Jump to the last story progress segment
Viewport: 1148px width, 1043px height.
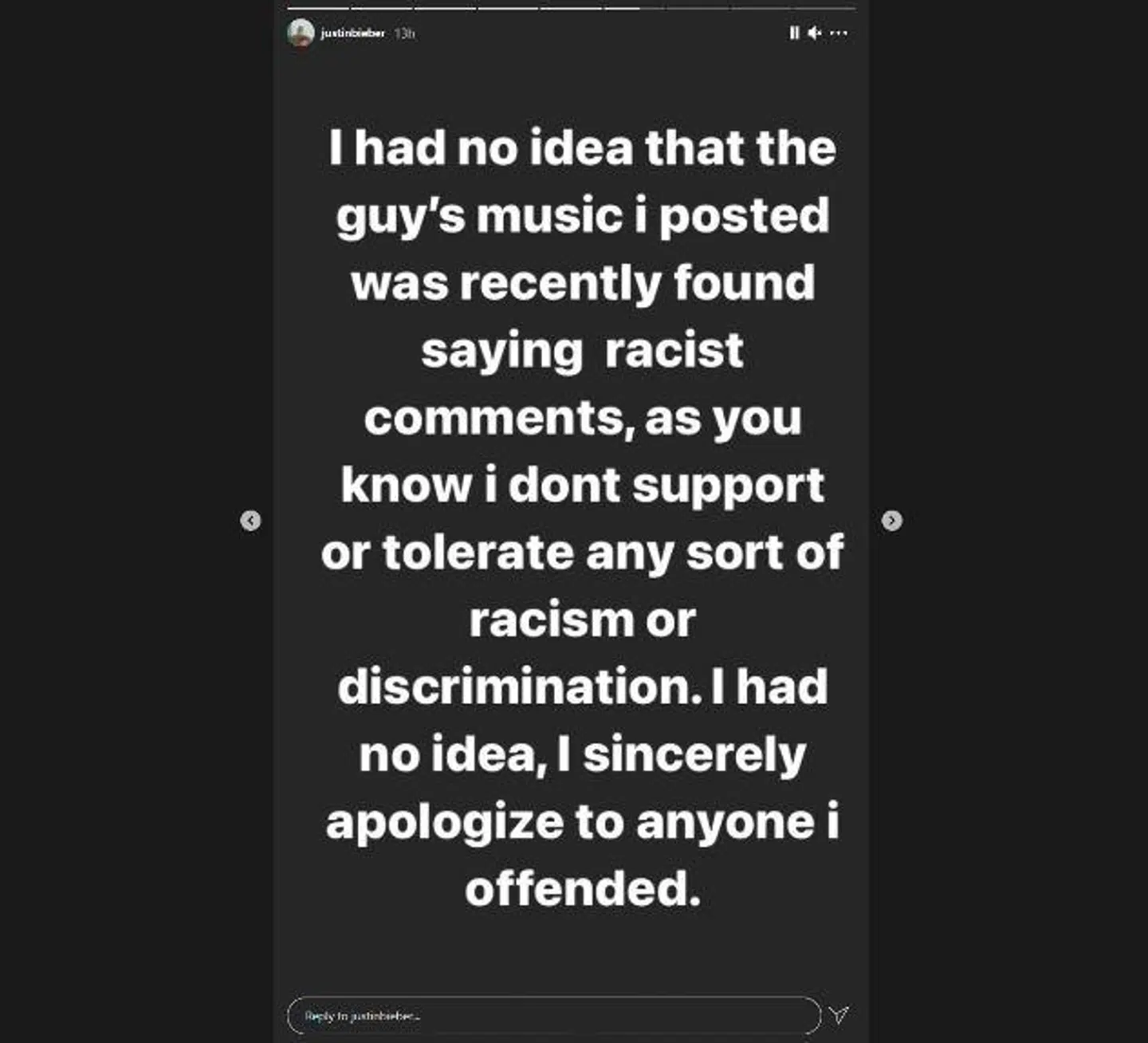824,8
